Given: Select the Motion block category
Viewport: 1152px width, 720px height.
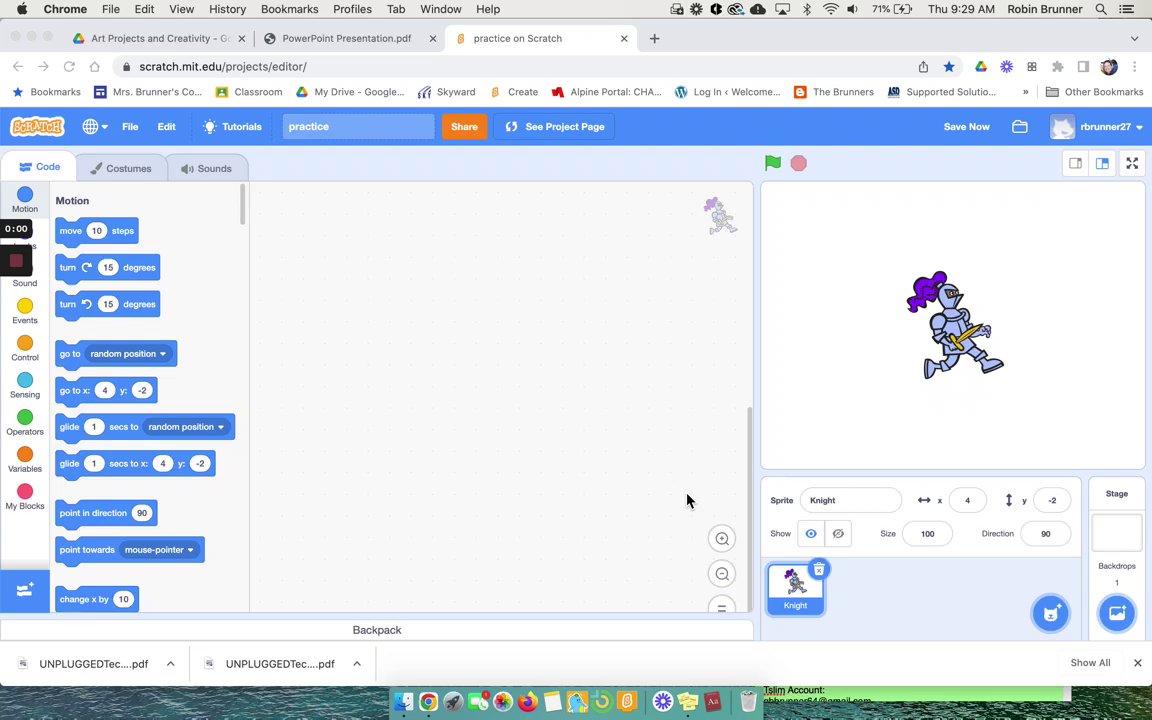Looking at the screenshot, I should (x=25, y=199).
